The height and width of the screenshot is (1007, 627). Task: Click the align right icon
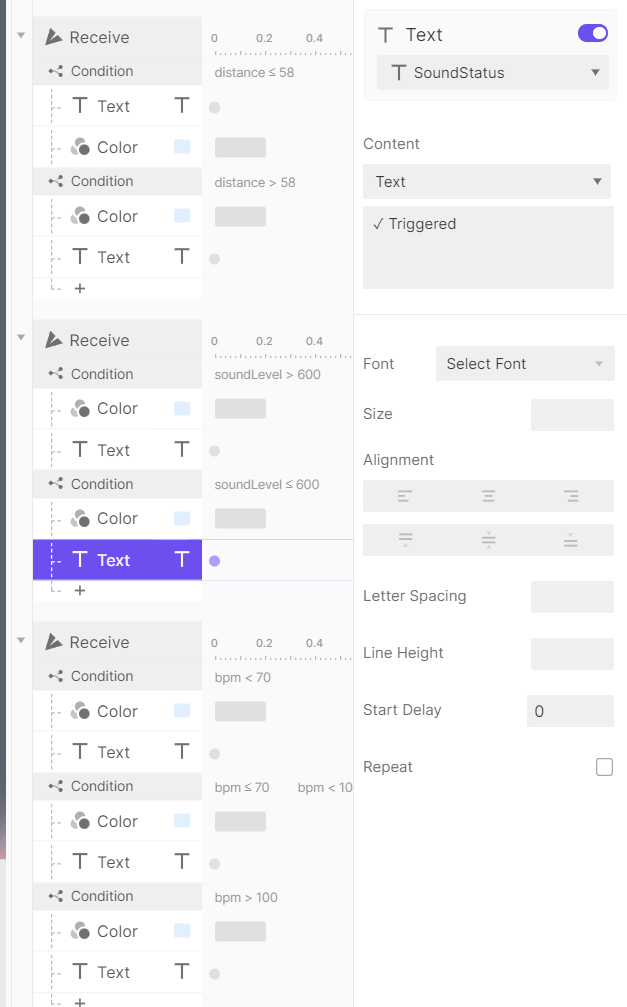[x=571, y=496]
